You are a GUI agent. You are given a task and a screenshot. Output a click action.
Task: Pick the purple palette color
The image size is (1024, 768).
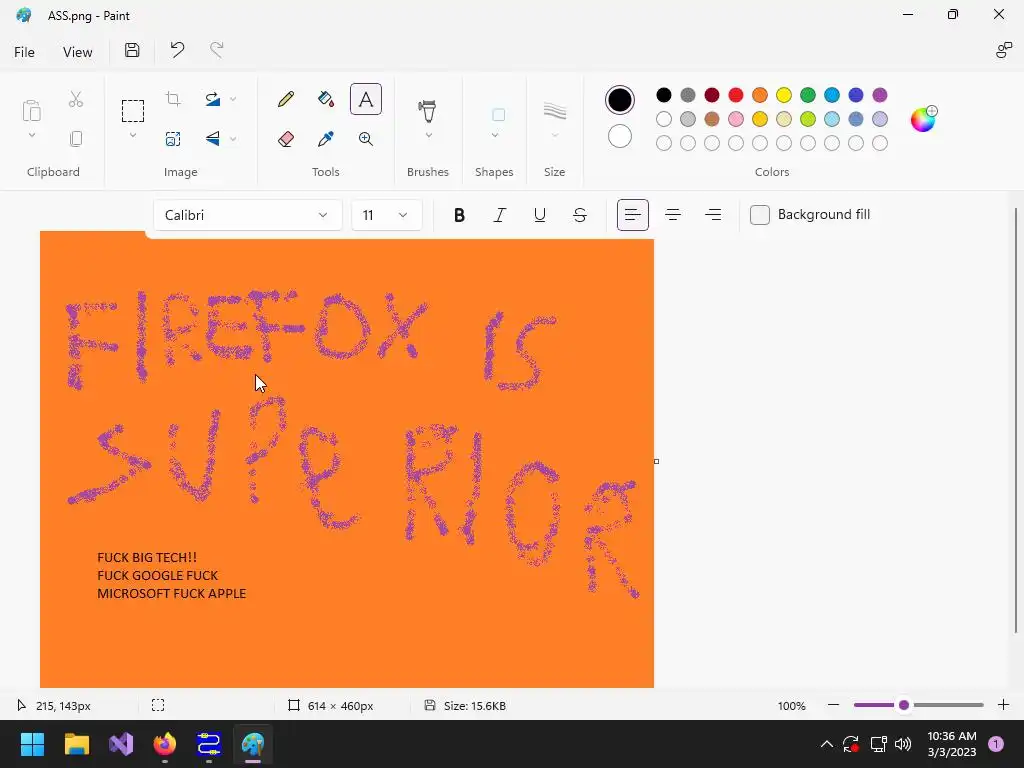(880, 95)
